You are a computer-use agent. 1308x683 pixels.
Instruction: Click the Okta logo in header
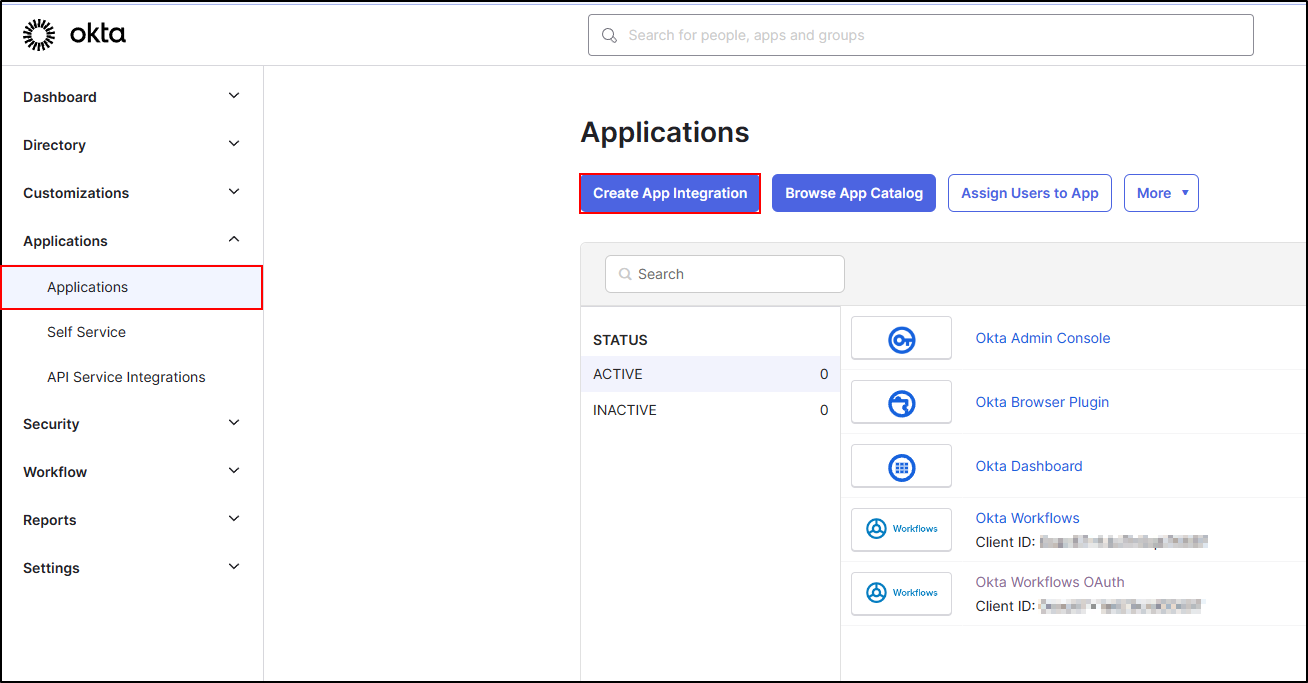point(75,35)
